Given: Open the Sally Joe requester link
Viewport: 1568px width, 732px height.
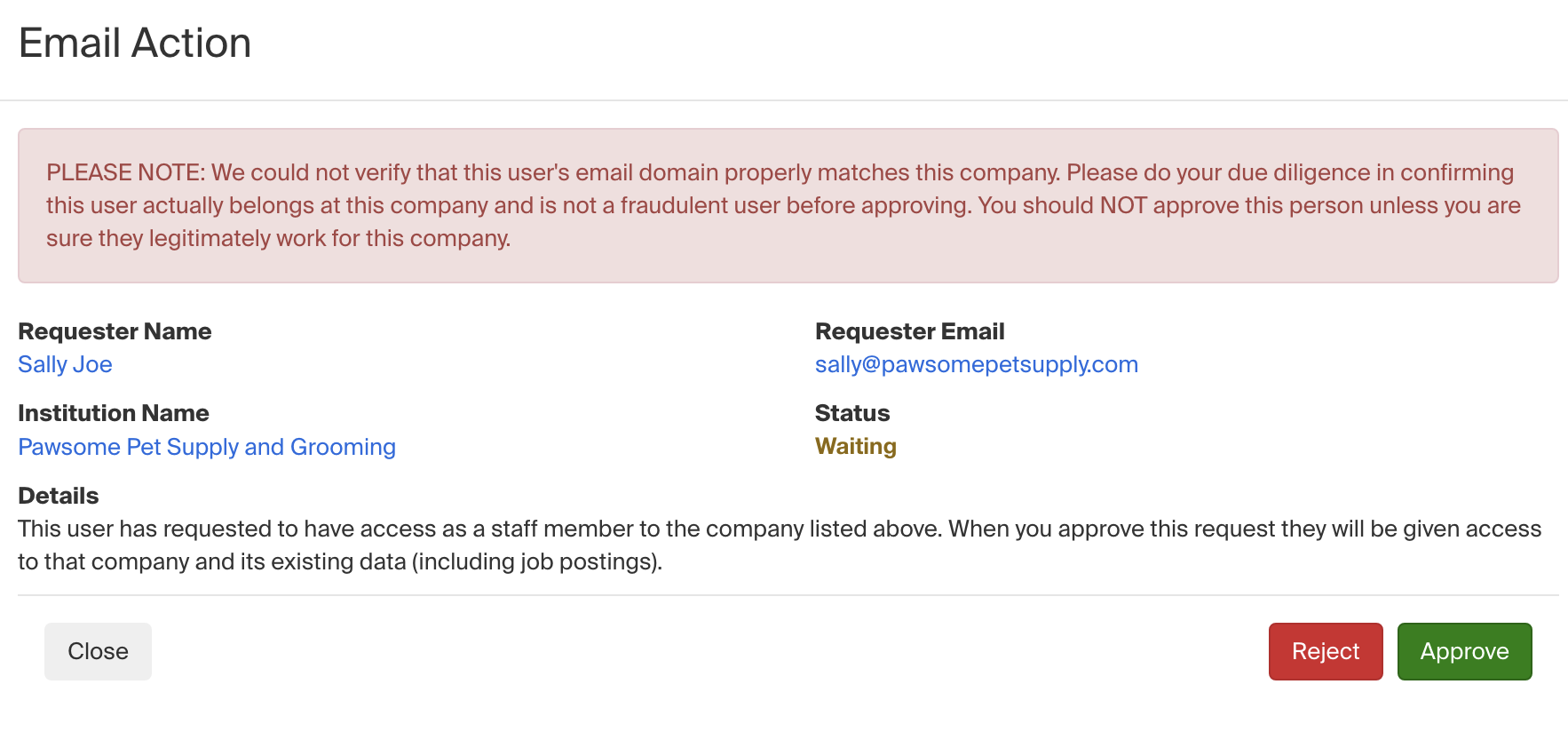Looking at the screenshot, I should pos(65,364).
